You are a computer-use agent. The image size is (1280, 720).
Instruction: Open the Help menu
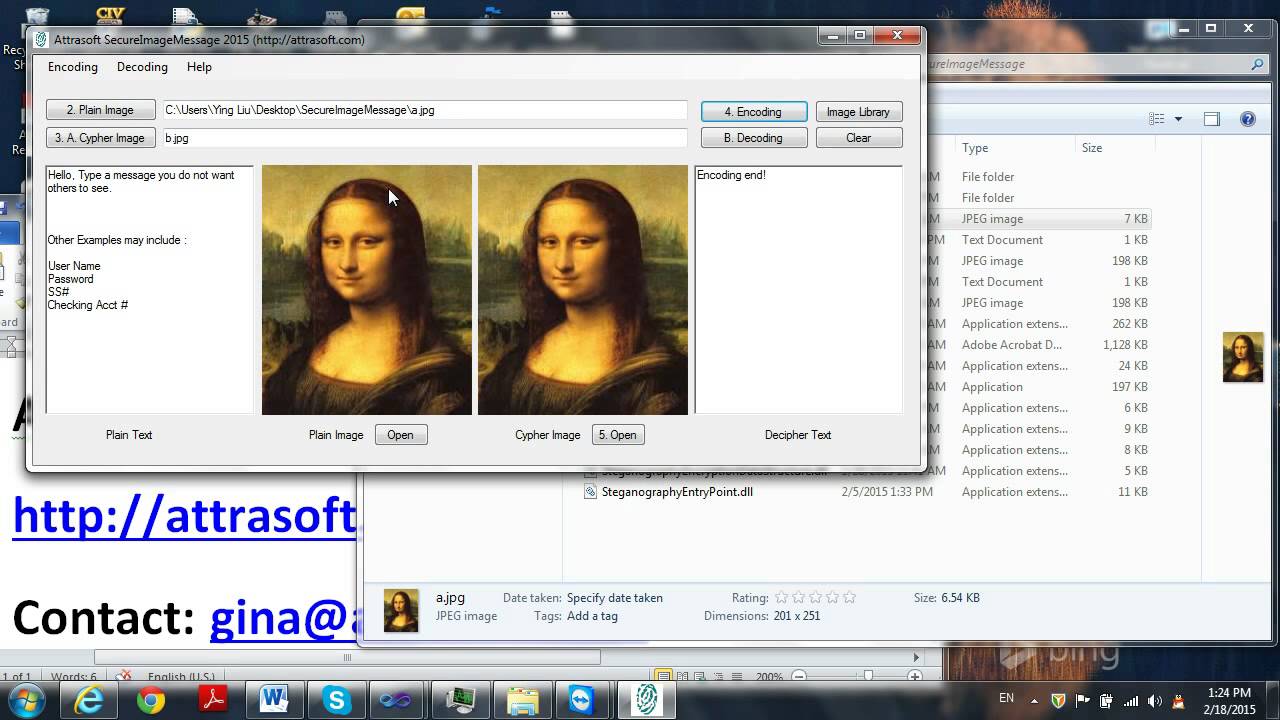point(199,67)
